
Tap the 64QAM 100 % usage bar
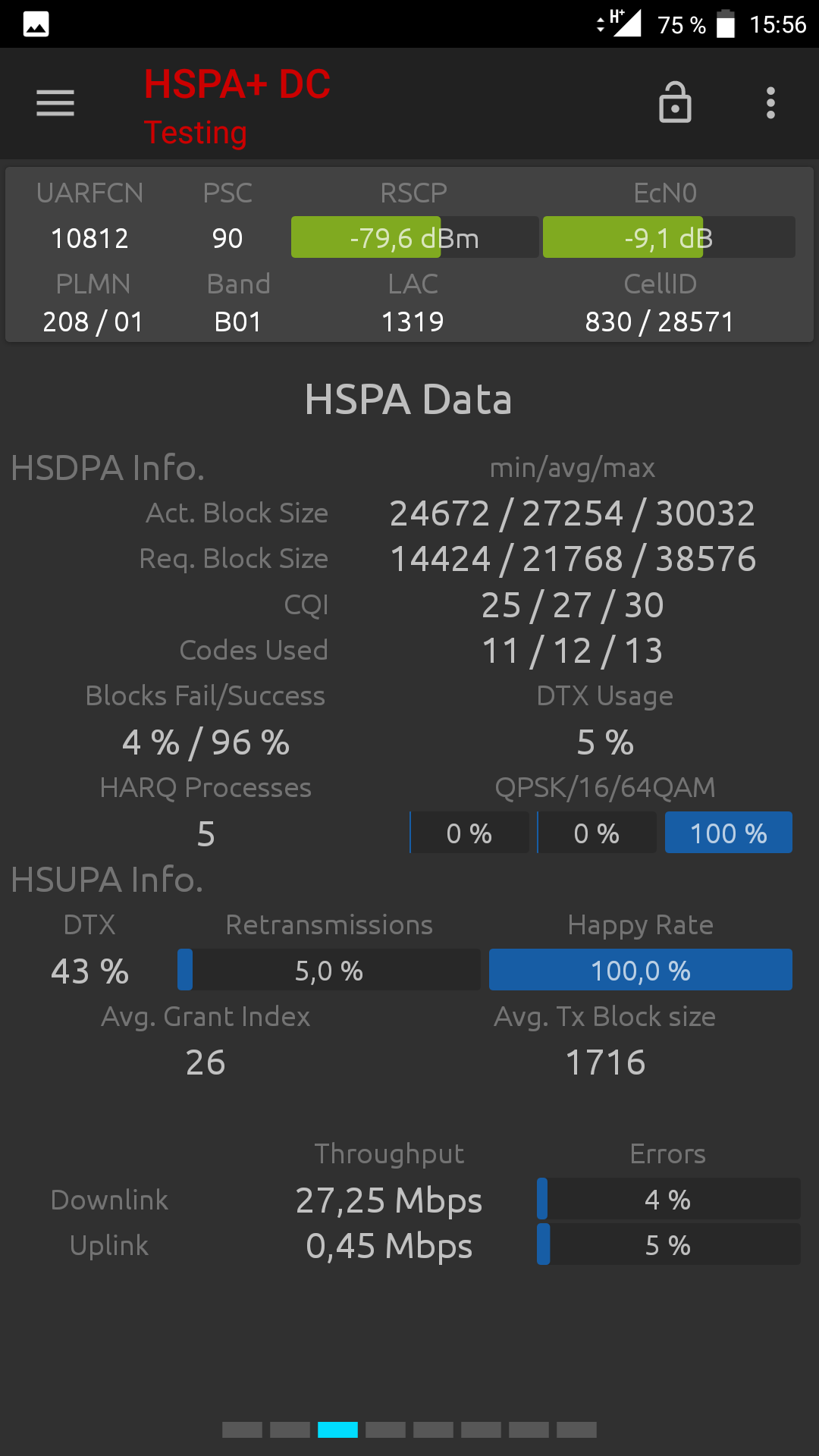point(729,833)
